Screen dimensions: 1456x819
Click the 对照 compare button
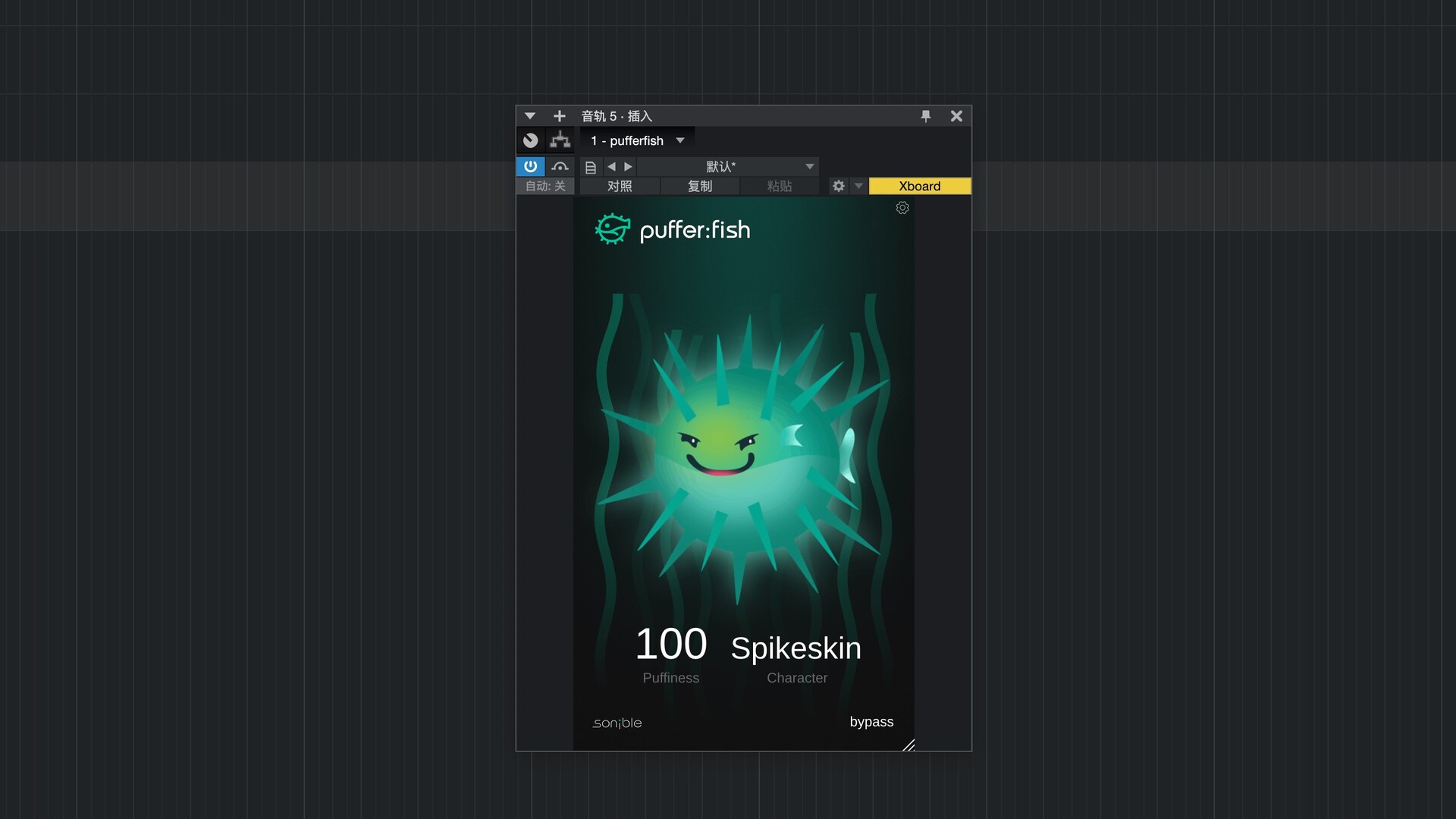620,186
